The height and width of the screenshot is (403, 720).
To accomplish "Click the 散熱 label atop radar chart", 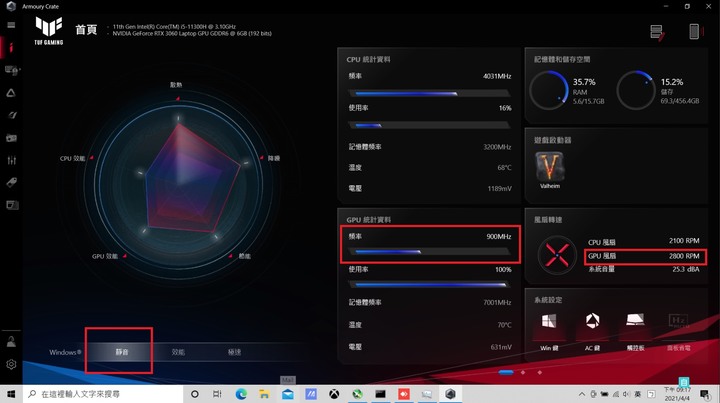I will [176, 85].
